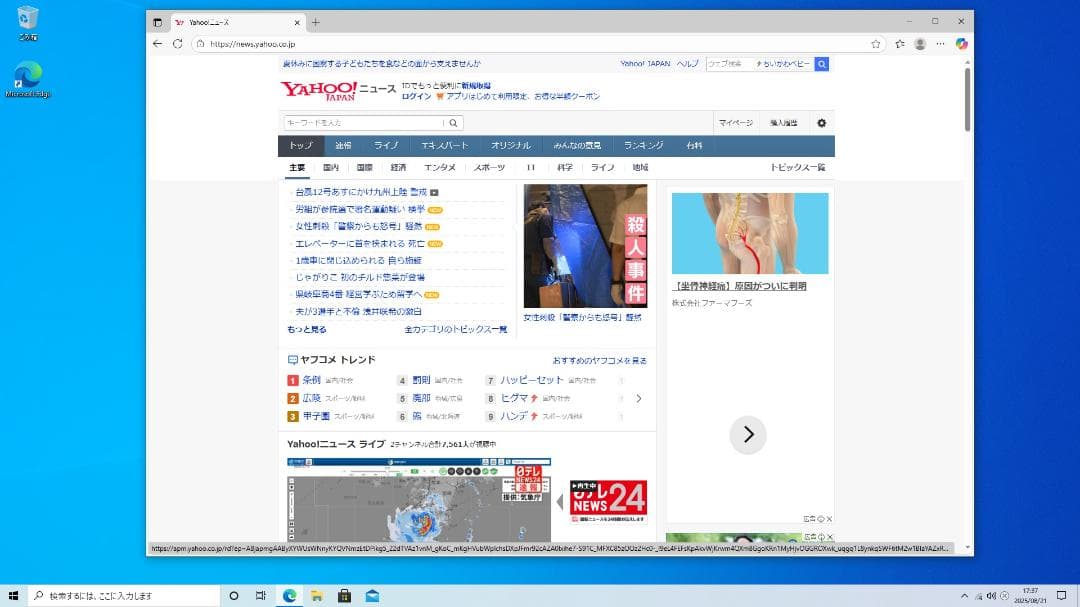Viewport: 1080px width, 607px height.
Task: Click the favorites star in the address bar
Action: coord(876,44)
